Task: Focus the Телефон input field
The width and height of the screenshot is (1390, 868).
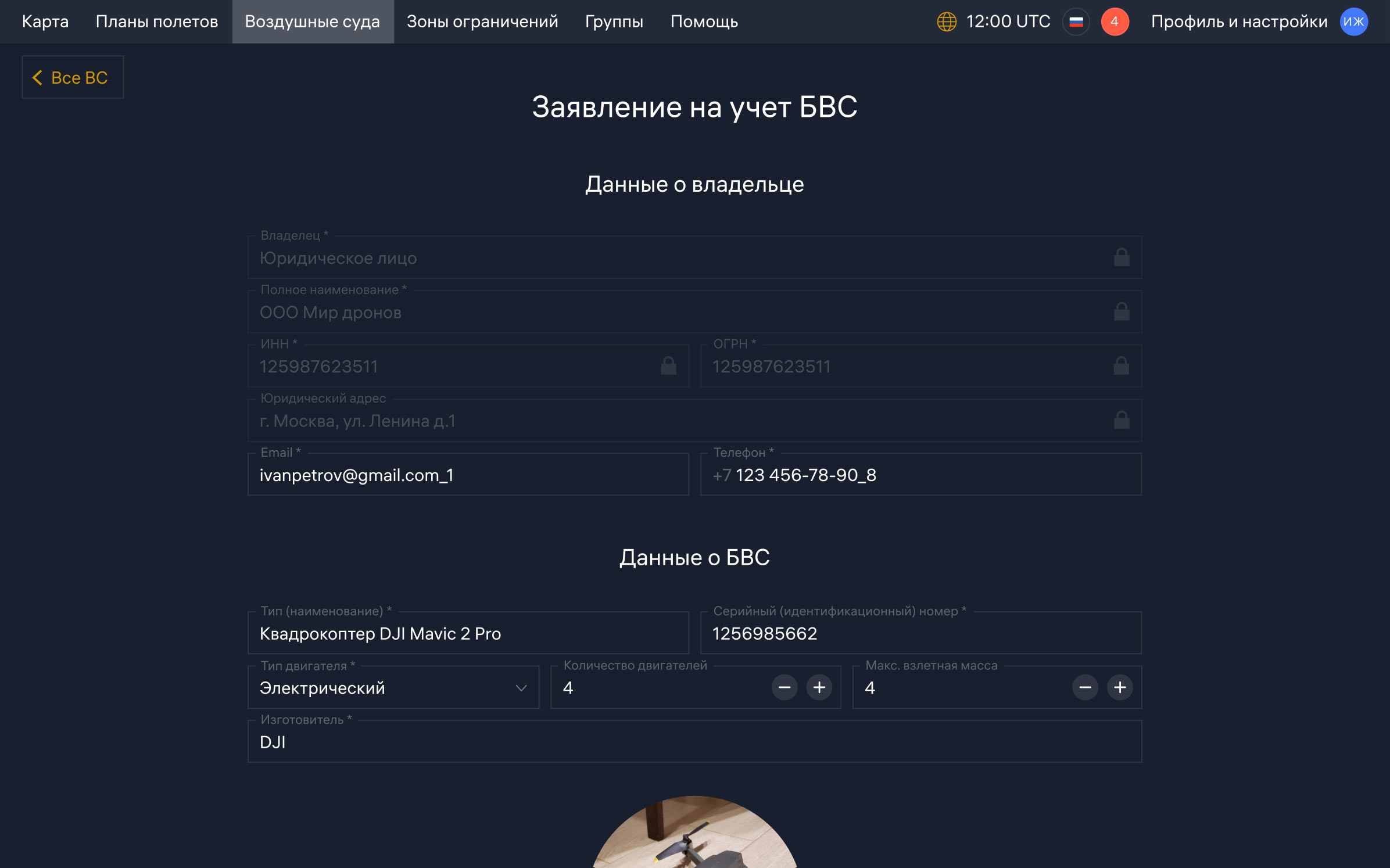Action: (921, 475)
